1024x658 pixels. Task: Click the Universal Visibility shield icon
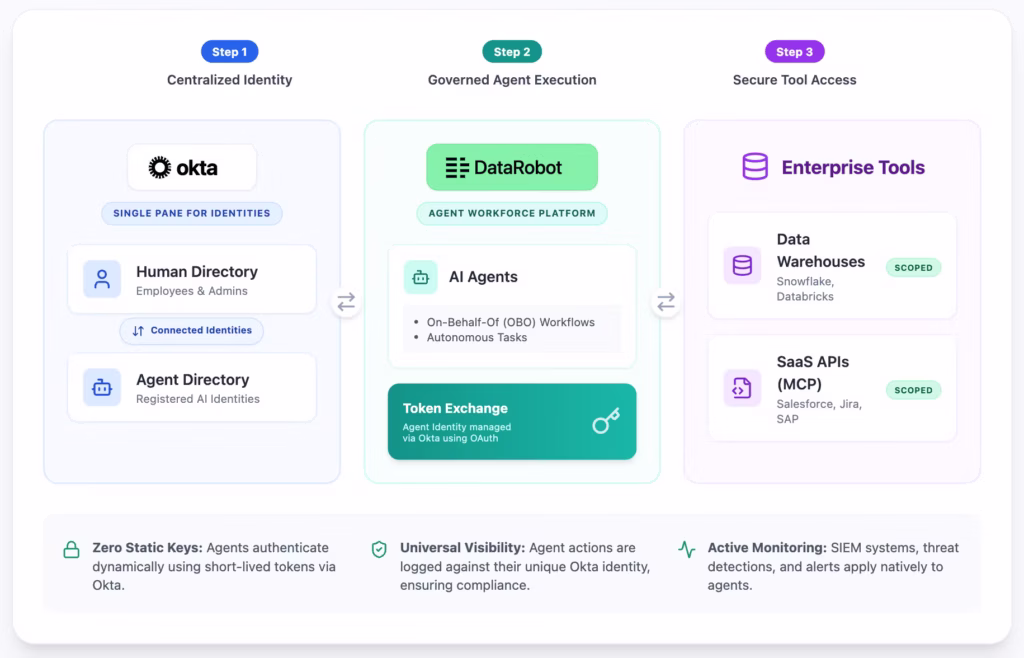click(x=379, y=549)
